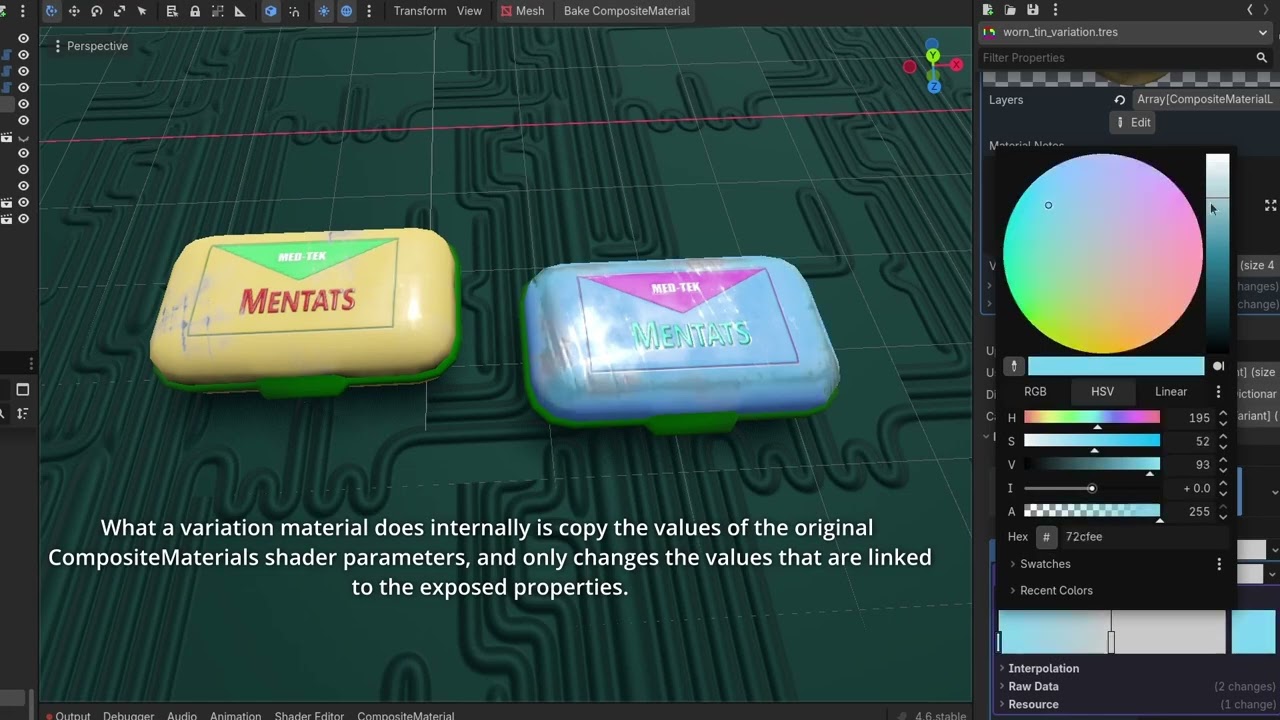This screenshot has width=1280, height=720.
Task: Select the Ruler mode tool
Action: click(240, 11)
